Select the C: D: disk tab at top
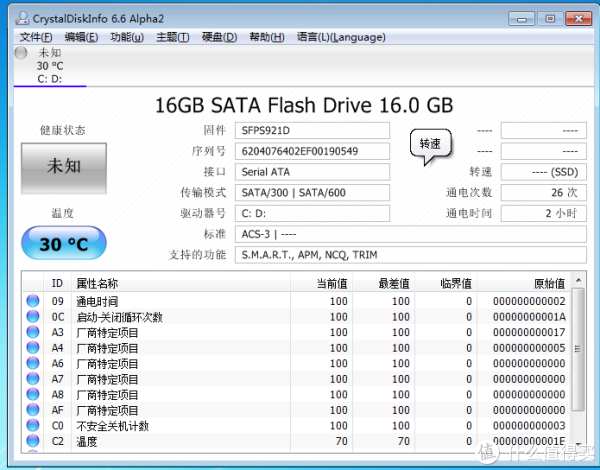The image size is (600, 470). click(x=50, y=65)
